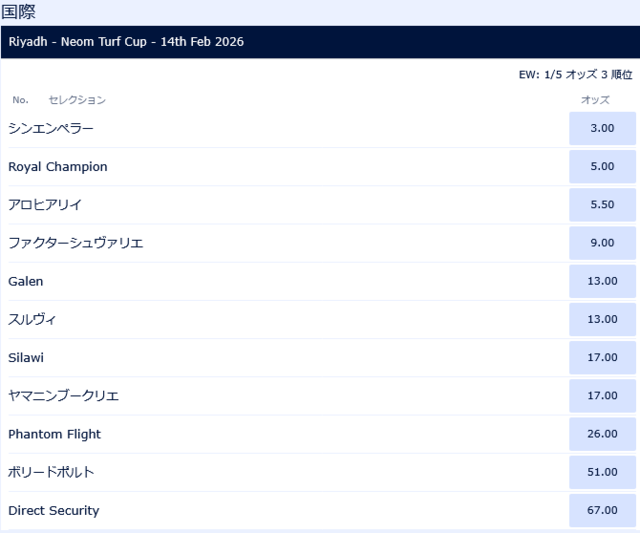Click the Galen runner name

coord(26,281)
